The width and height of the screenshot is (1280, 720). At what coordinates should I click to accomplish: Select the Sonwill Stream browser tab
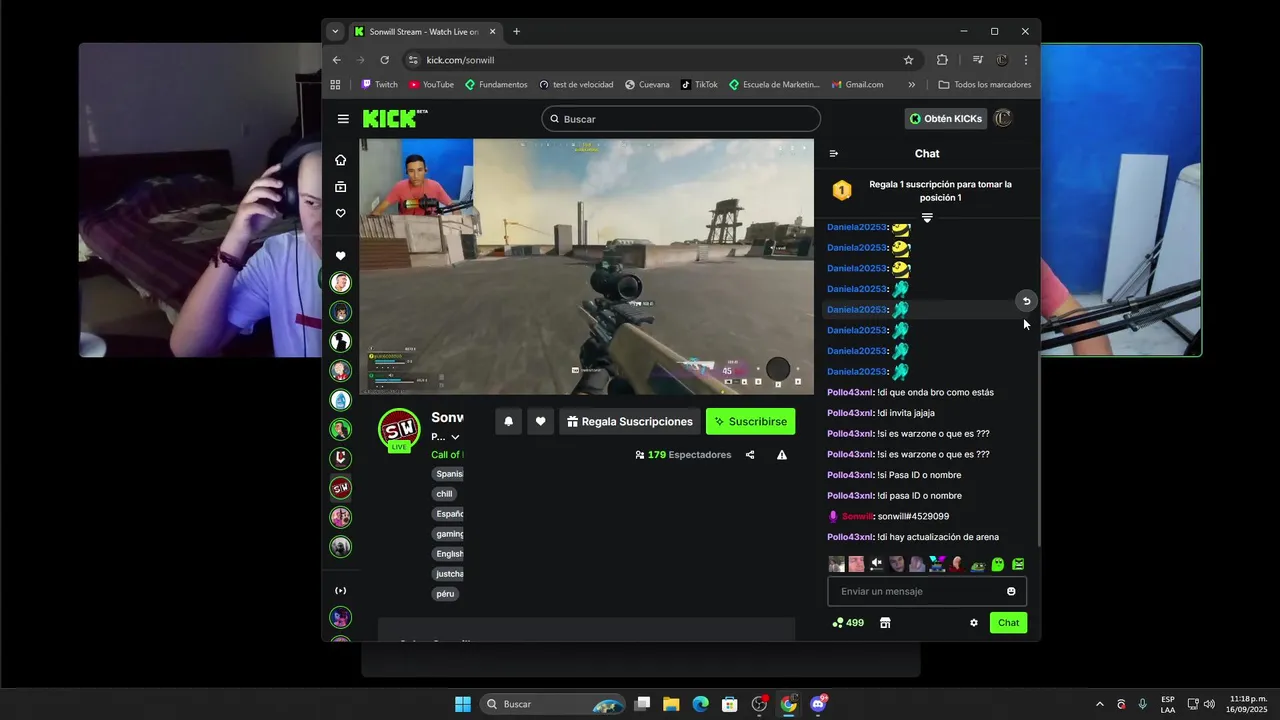tap(424, 32)
